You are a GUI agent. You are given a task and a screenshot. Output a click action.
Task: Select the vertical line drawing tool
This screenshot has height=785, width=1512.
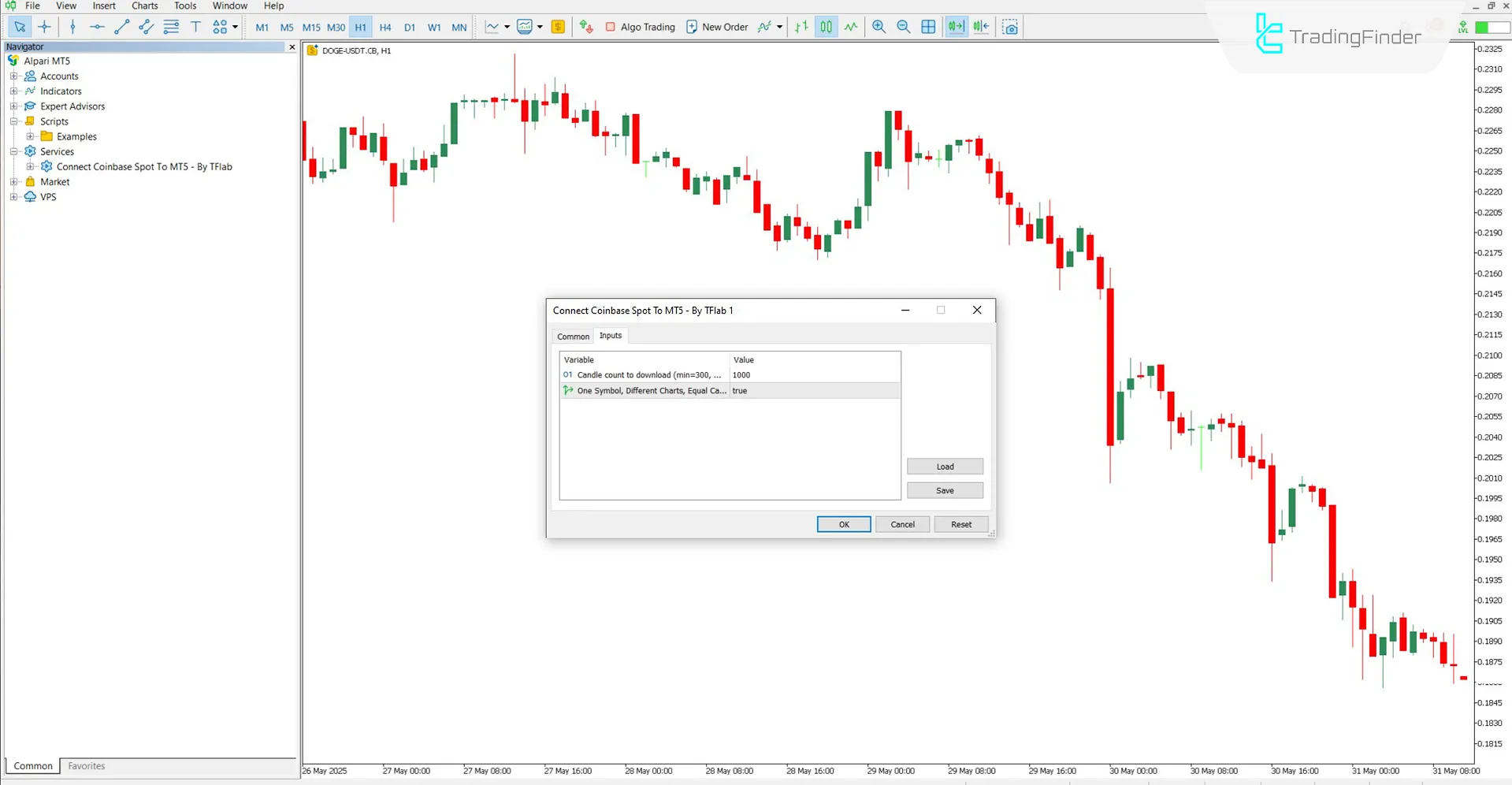coord(72,27)
